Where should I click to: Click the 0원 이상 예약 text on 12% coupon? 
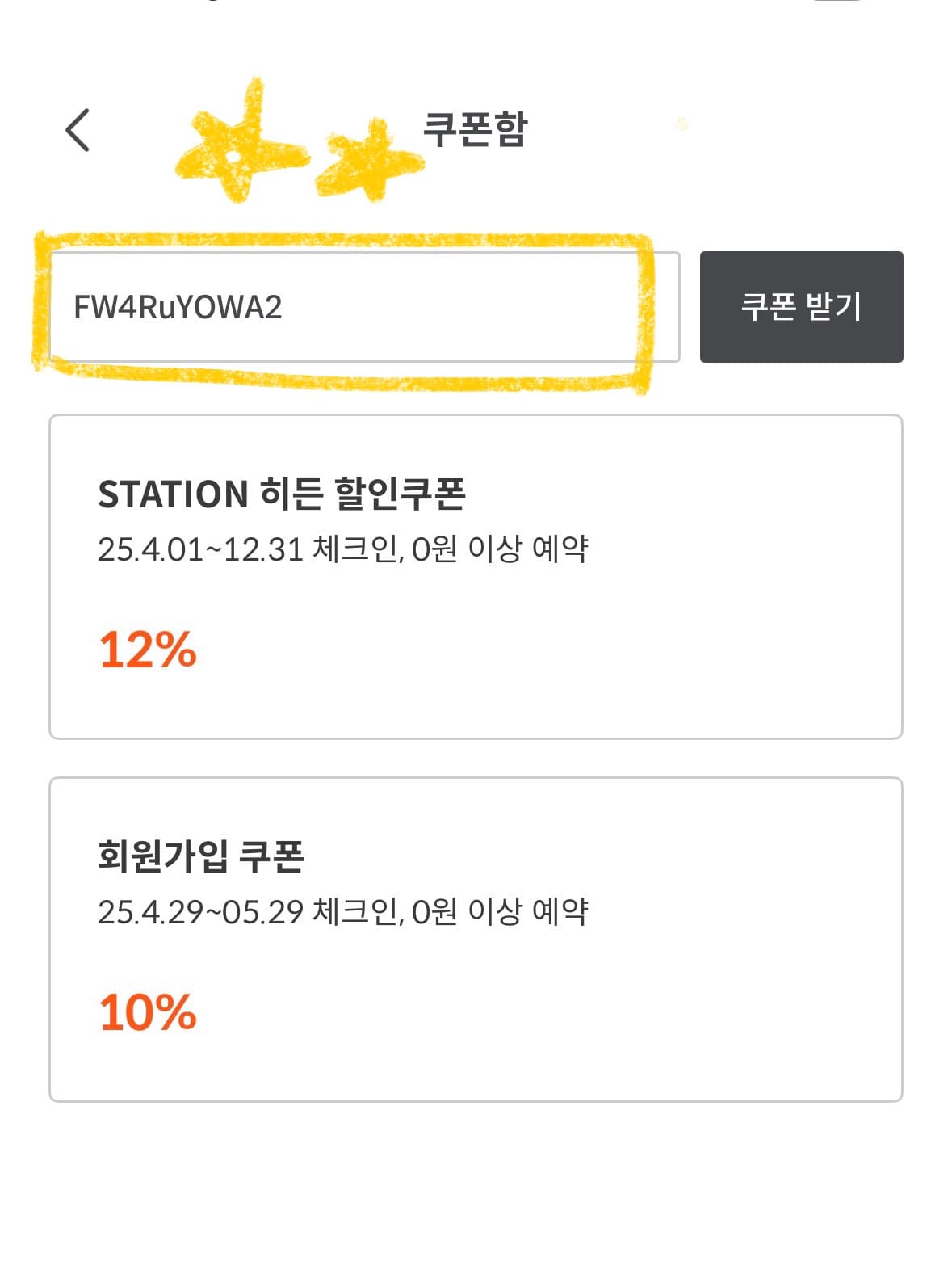(x=500, y=550)
